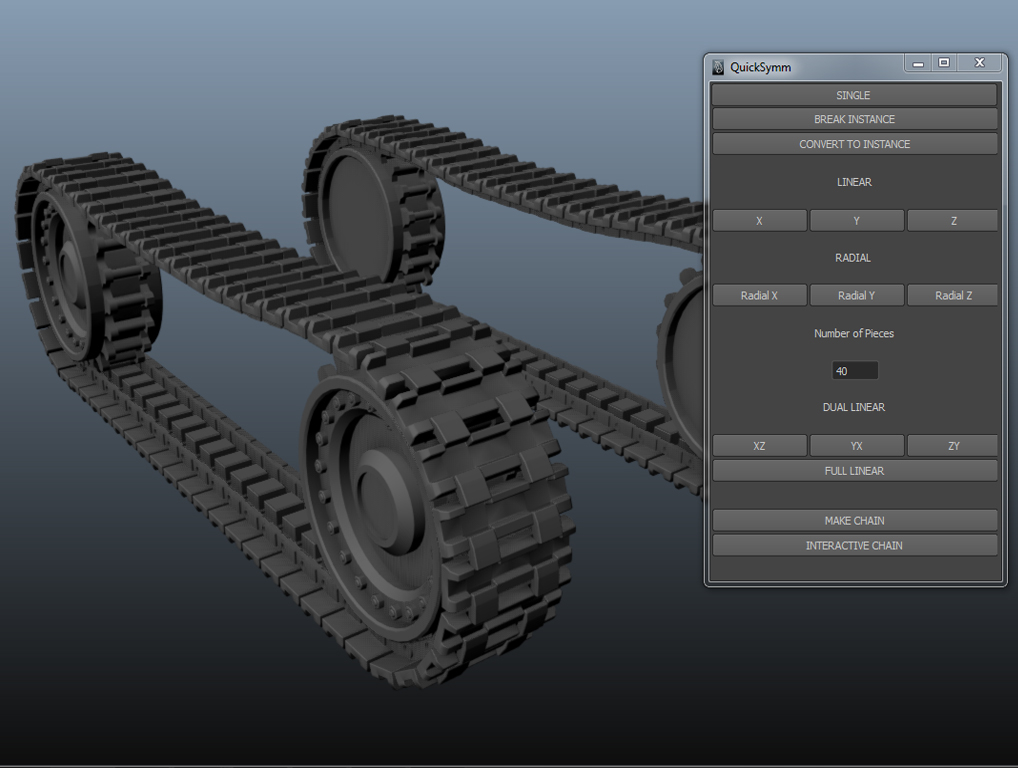The image size is (1018, 768).
Task: Execute MAKE CHAIN command
Action: point(854,519)
